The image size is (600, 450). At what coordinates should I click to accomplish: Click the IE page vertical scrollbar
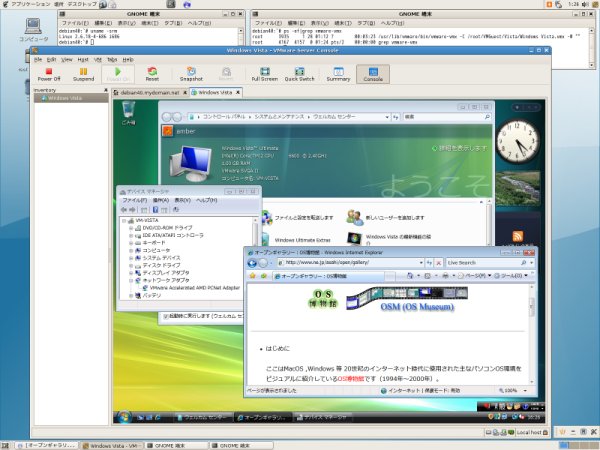(x=532, y=333)
